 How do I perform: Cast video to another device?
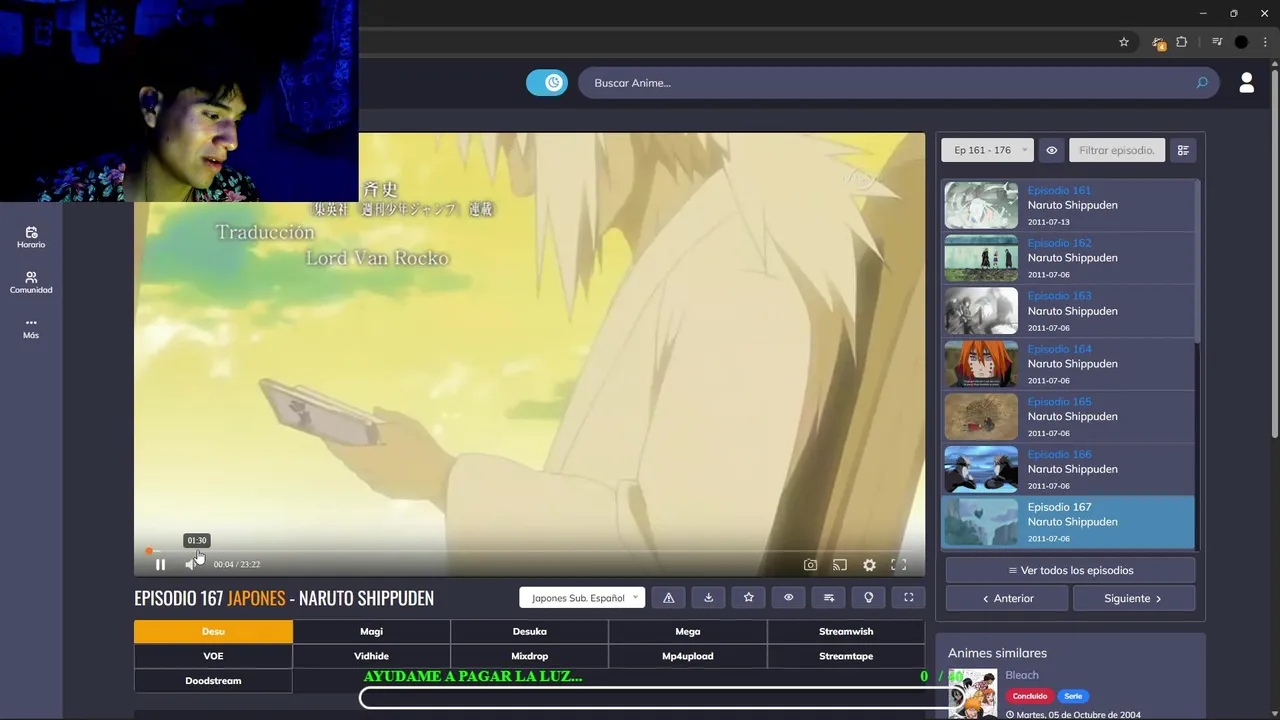pos(840,565)
